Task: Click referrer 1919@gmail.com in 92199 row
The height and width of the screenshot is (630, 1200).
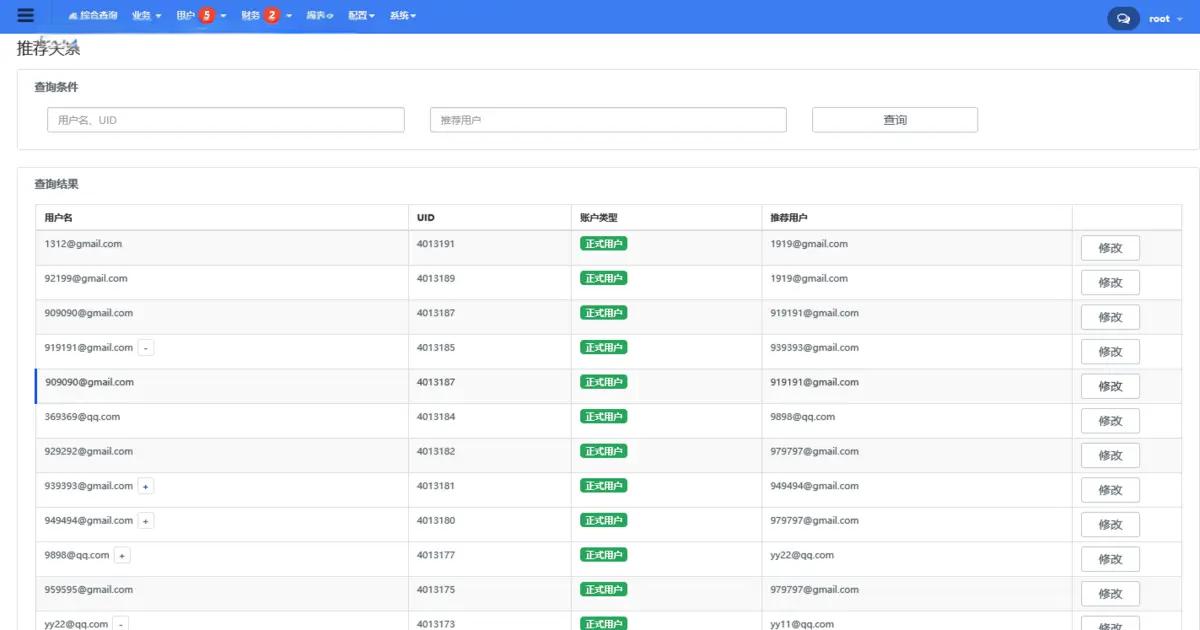Action: tap(809, 279)
